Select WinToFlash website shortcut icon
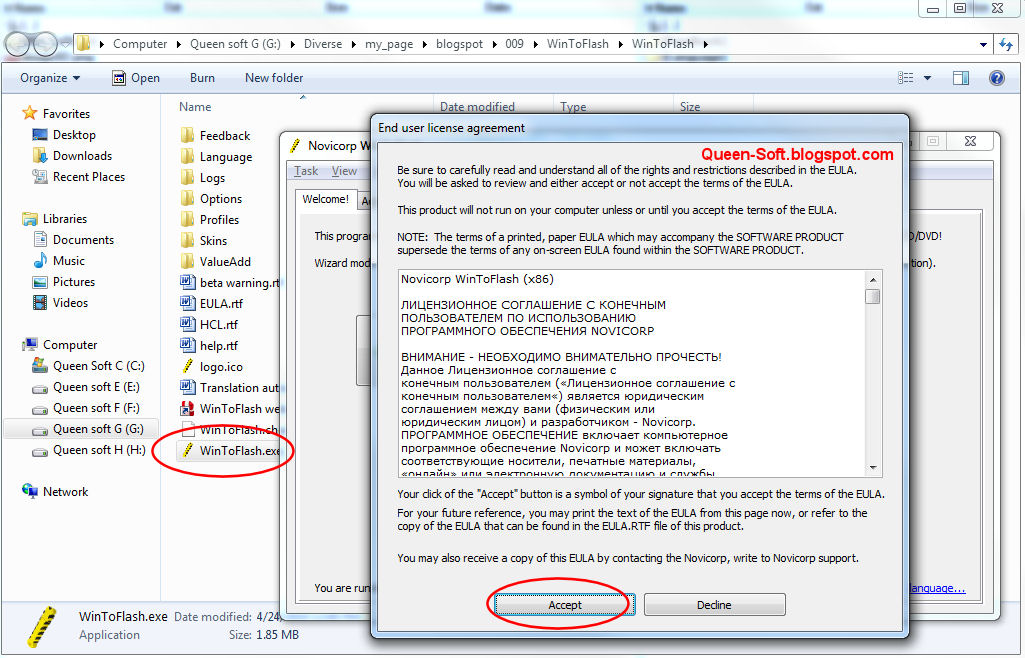Viewport: 1025px width, 658px height. click(x=188, y=408)
